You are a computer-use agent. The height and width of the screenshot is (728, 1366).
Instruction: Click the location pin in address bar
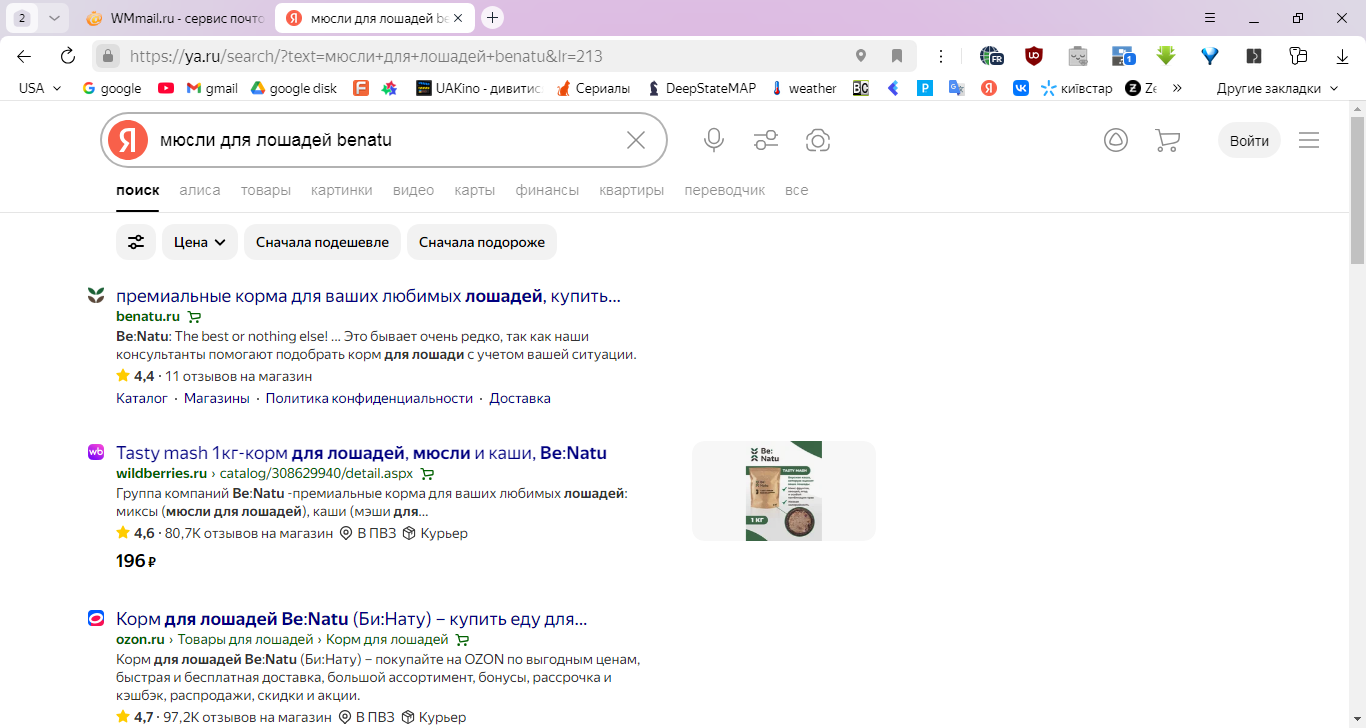point(861,56)
